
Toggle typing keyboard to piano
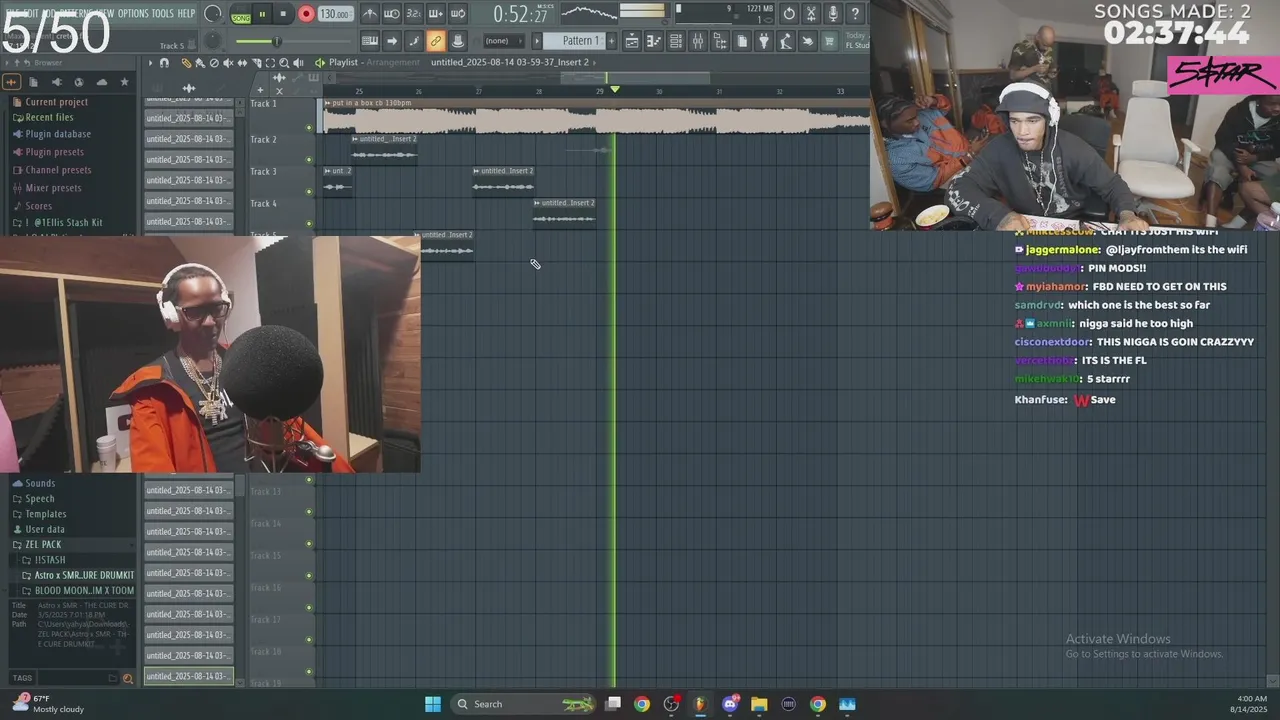pyautogui.click(x=370, y=41)
